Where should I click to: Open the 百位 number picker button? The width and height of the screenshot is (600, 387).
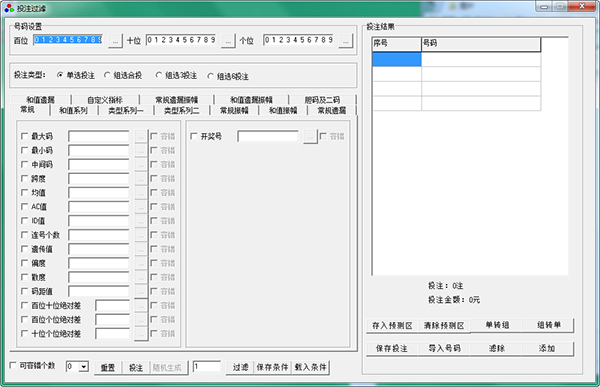pos(115,41)
